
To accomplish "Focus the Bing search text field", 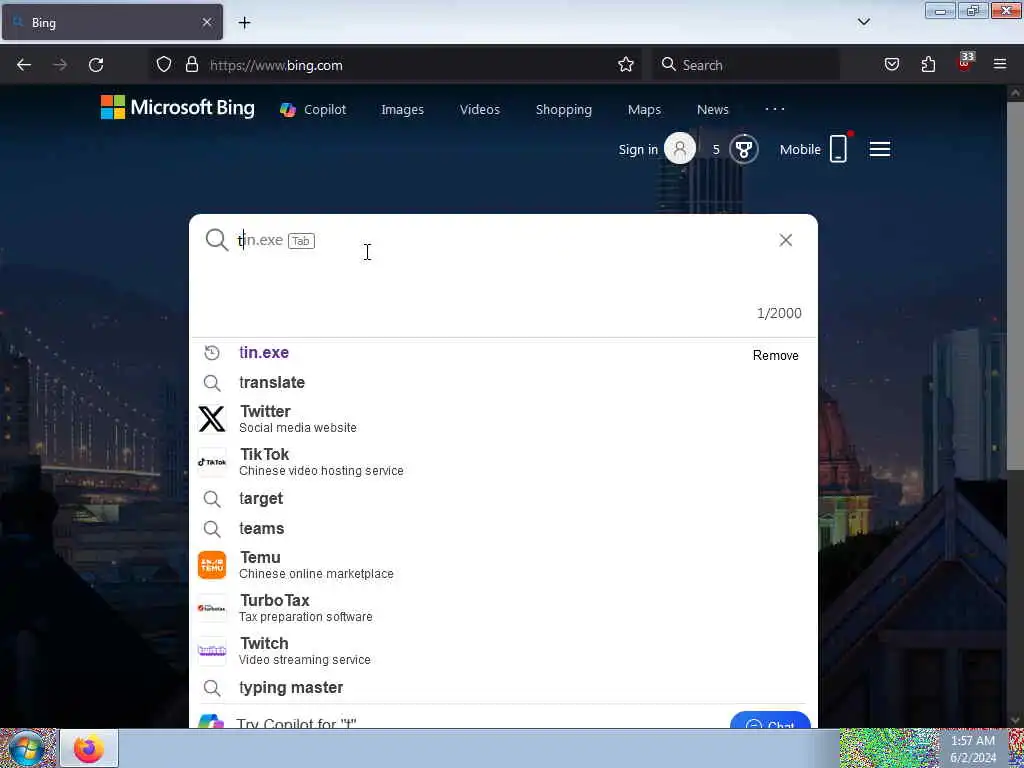I will pos(503,240).
